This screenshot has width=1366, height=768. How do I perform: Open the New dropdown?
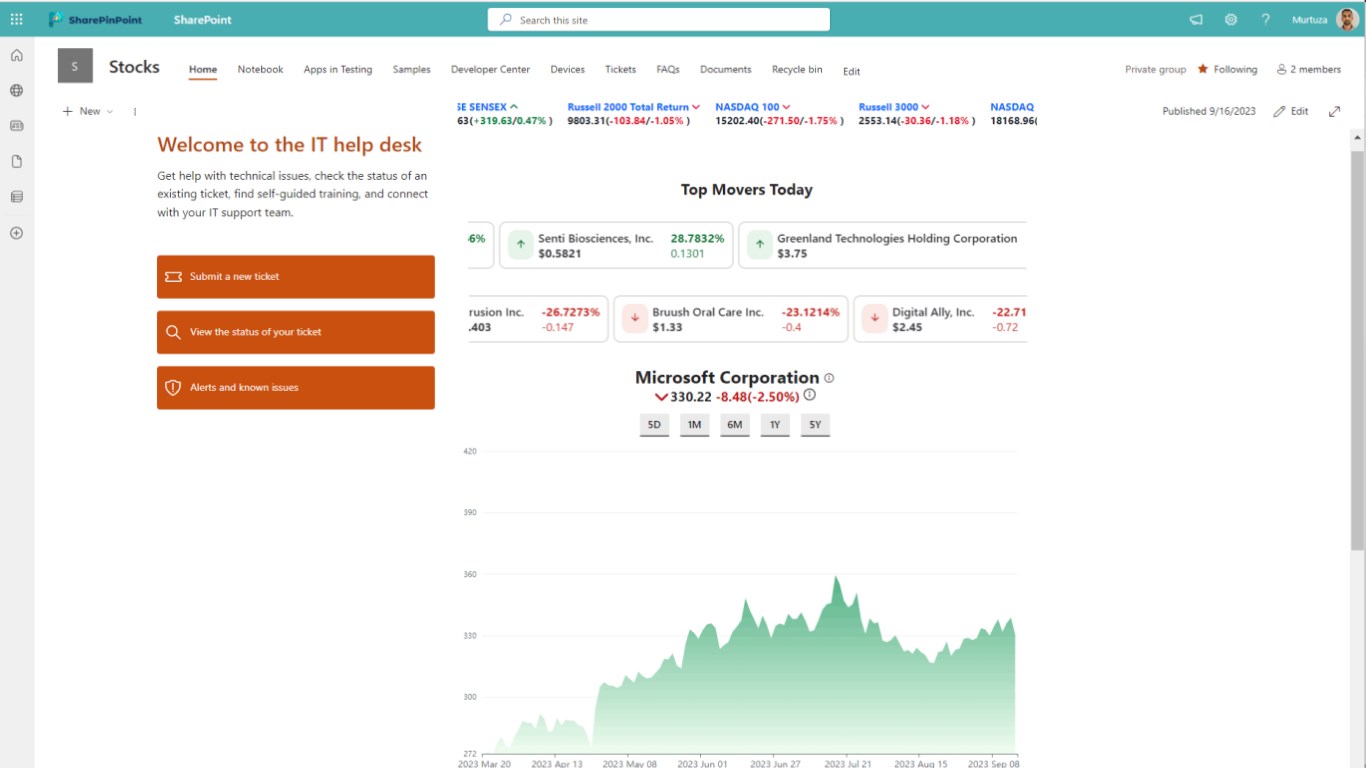[88, 111]
